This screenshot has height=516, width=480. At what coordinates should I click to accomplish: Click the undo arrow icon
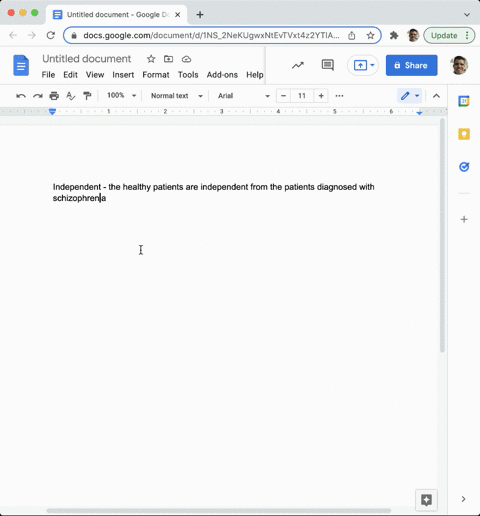[21, 96]
